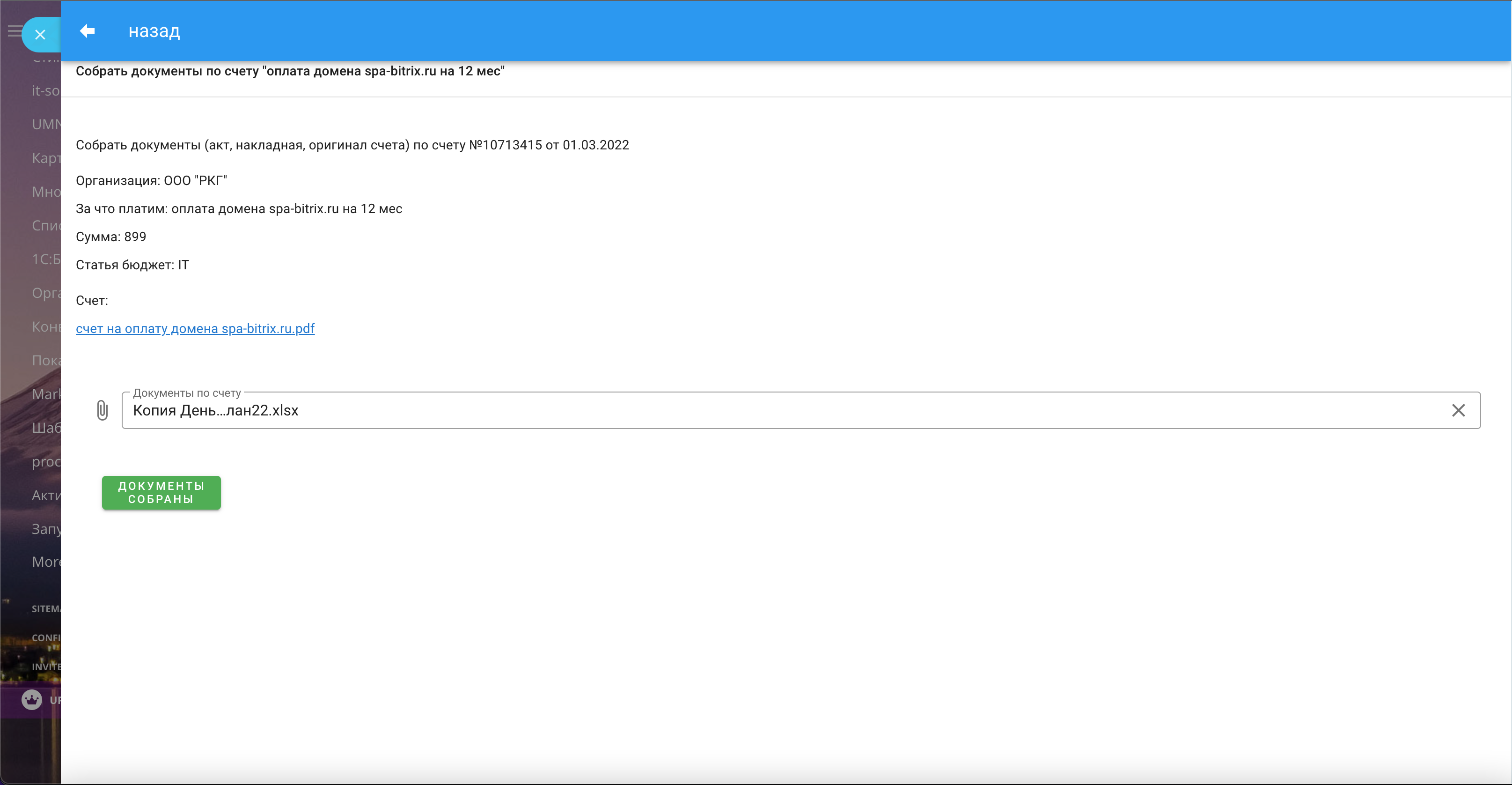The height and width of the screenshot is (785, 1512).
Task: Click the INVITE link in sidebar footer
Action: [x=46, y=667]
